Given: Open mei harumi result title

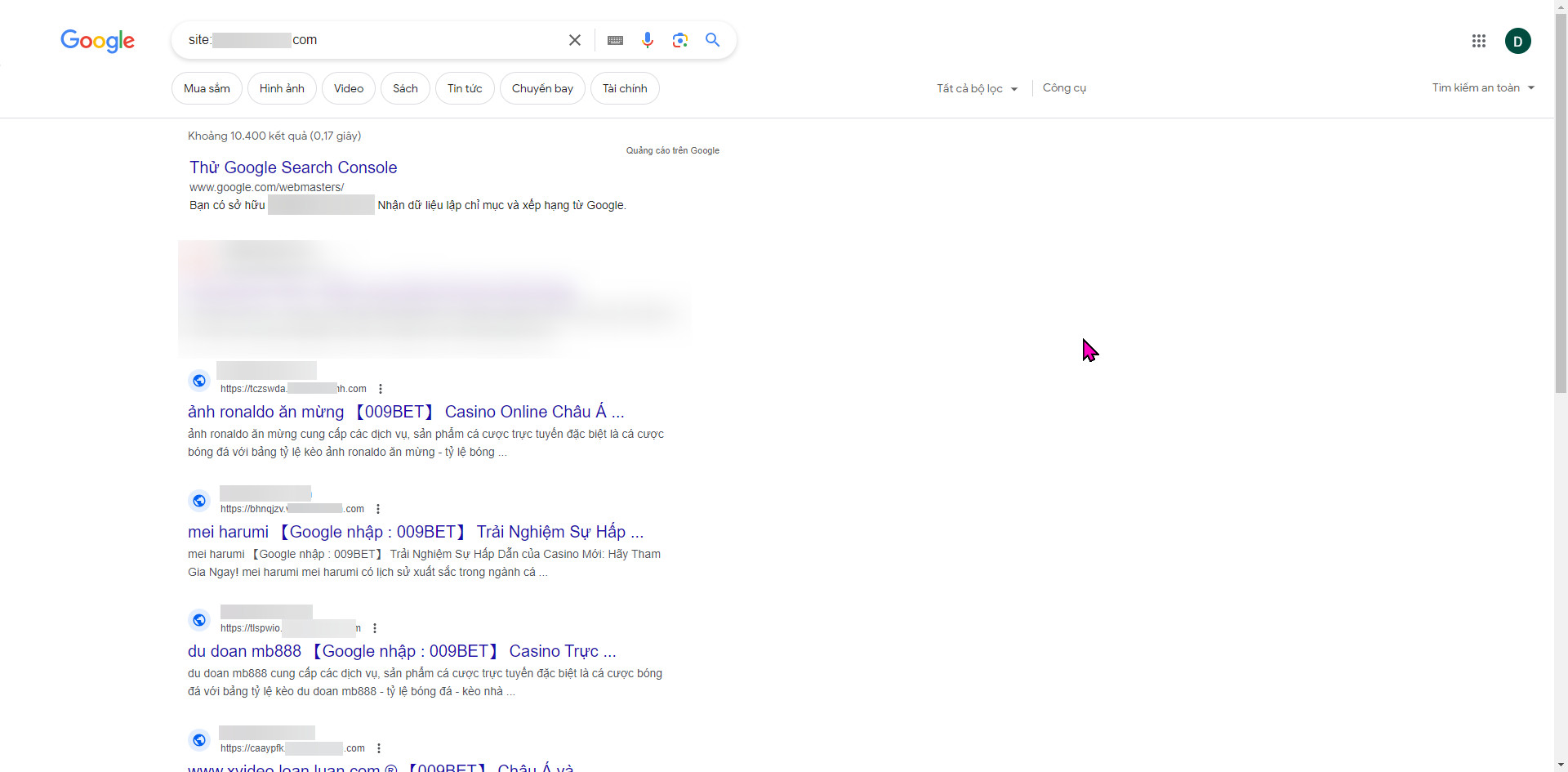Looking at the screenshot, I should [416, 532].
